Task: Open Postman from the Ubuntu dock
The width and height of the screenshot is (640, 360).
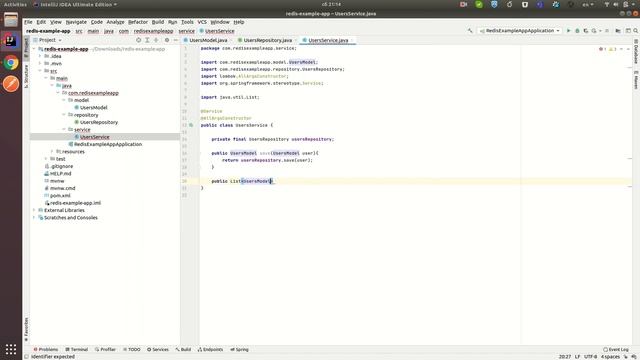Action: pyautogui.click(x=11, y=84)
